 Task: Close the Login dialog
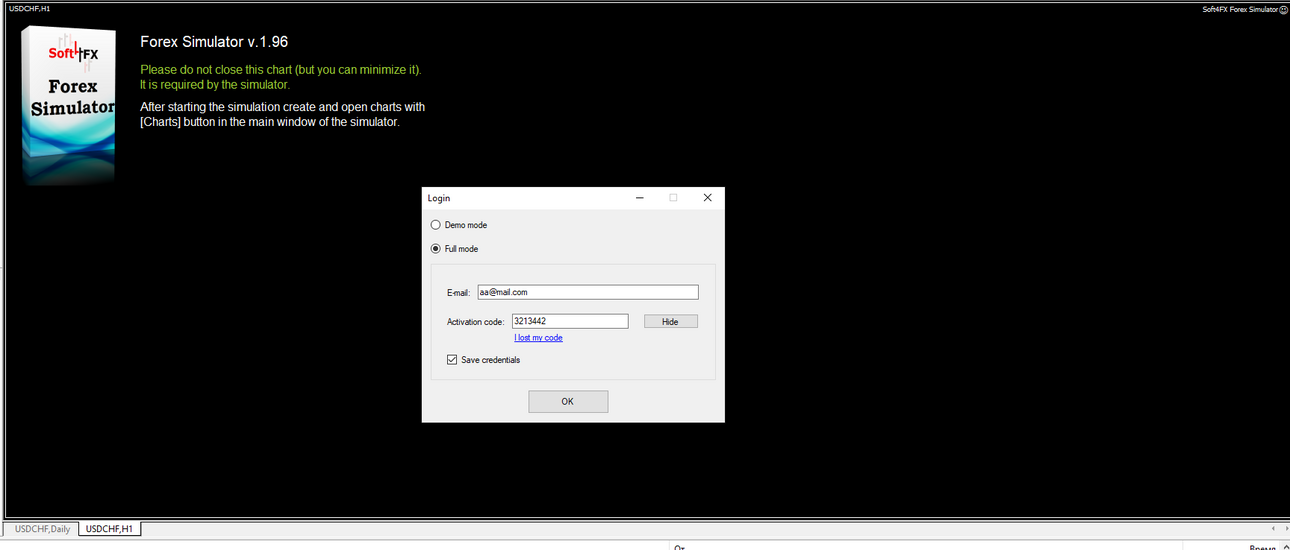tap(707, 198)
